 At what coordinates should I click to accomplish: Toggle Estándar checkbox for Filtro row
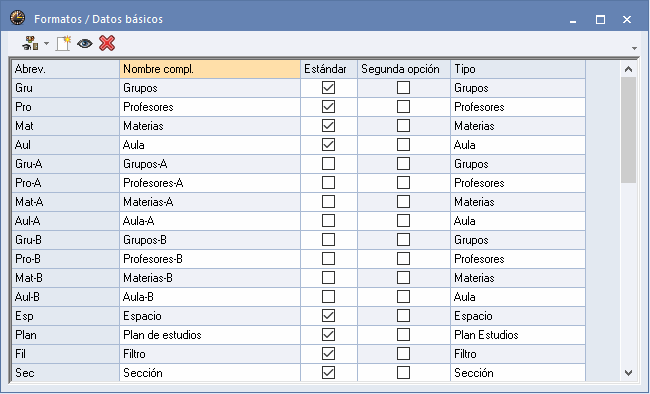[328, 354]
